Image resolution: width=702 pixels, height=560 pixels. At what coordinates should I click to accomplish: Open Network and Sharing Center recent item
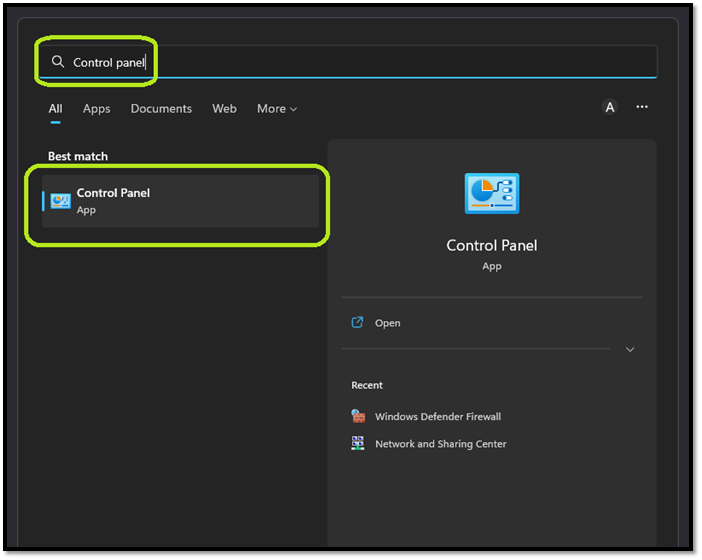[x=441, y=444]
